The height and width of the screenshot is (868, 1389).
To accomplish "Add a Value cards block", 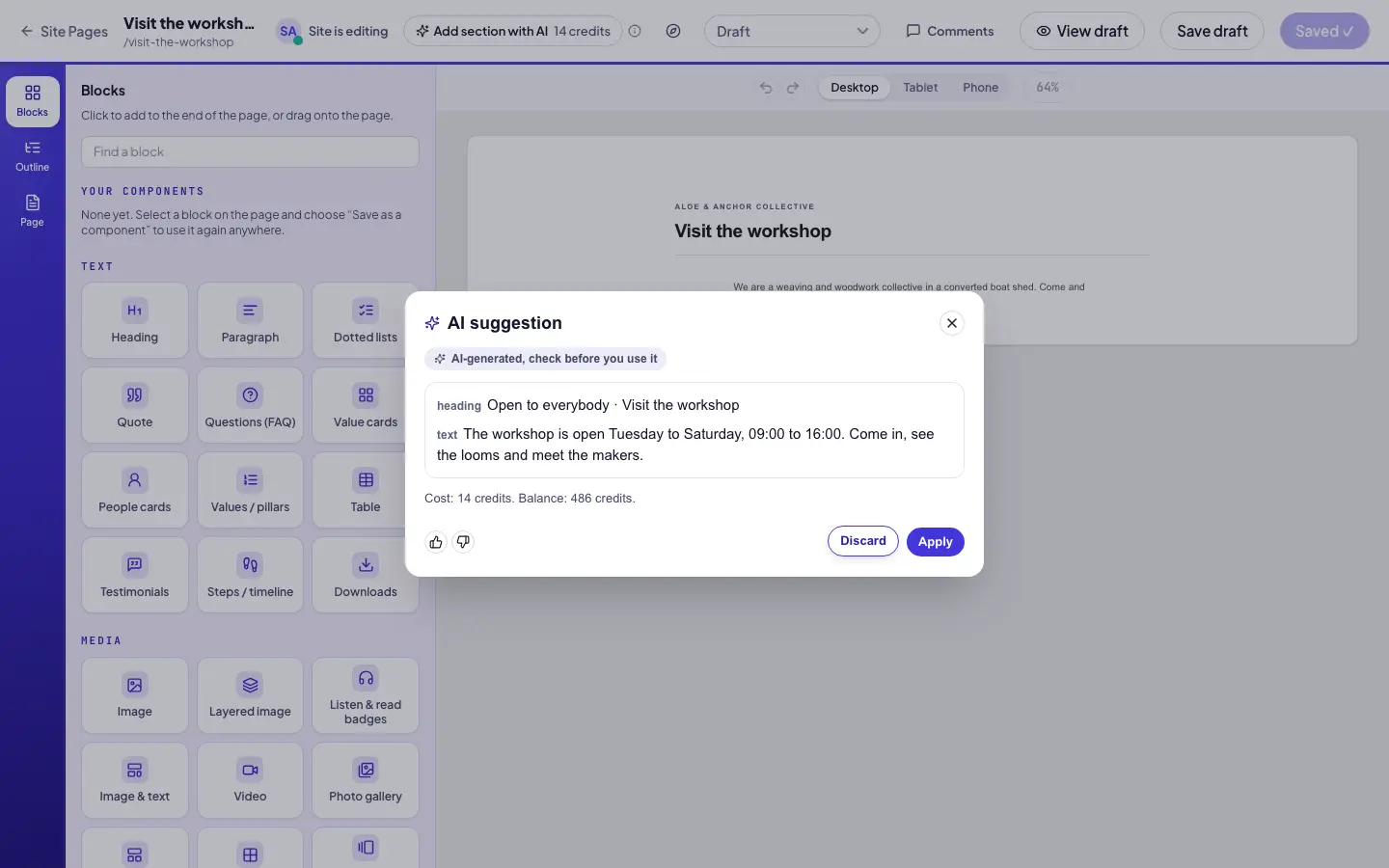I will tap(366, 405).
